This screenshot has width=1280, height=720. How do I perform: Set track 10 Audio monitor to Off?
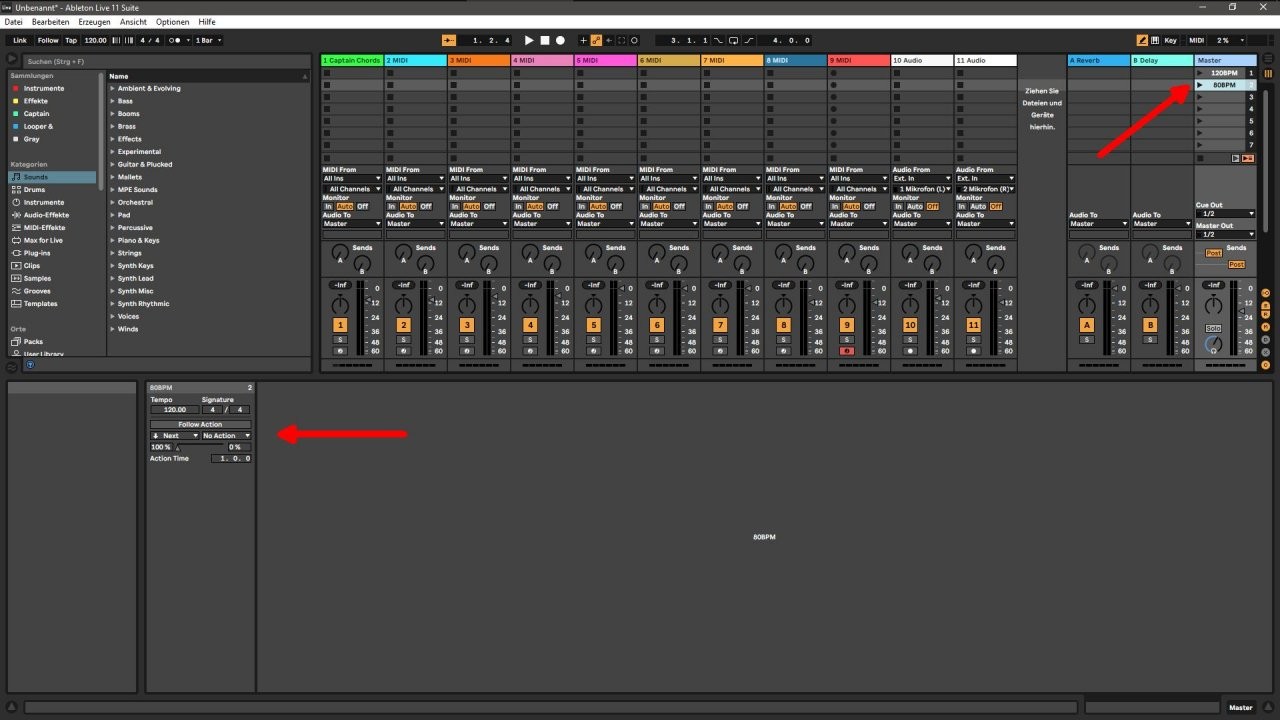(933, 206)
